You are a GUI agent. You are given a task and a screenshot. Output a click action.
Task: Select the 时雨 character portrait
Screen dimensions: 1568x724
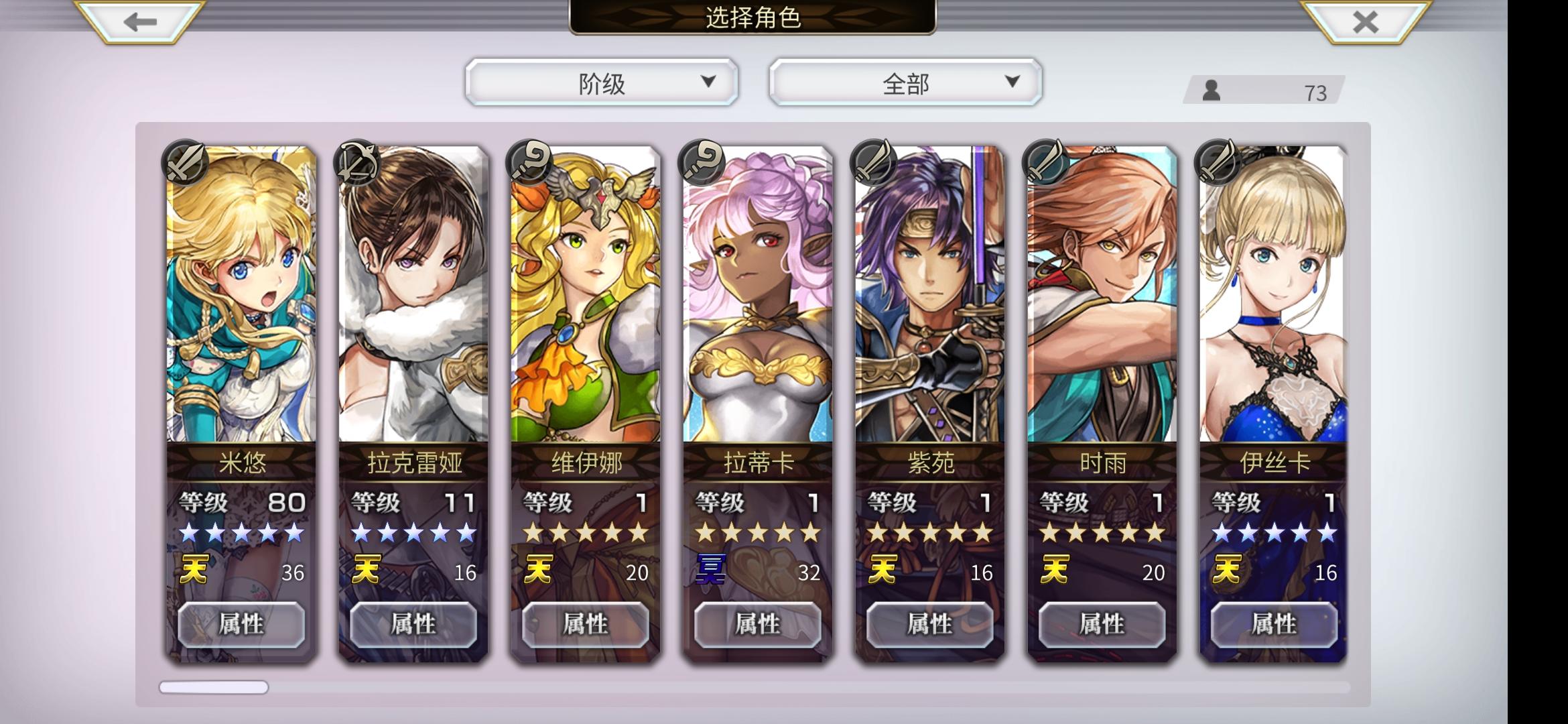1102,295
